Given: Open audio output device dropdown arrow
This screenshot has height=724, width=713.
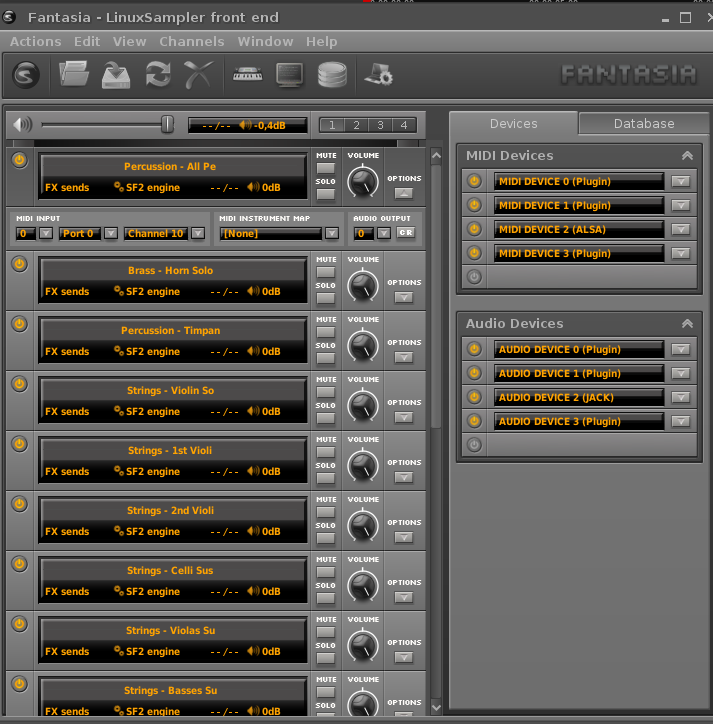Looking at the screenshot, I should coord(384,233).
